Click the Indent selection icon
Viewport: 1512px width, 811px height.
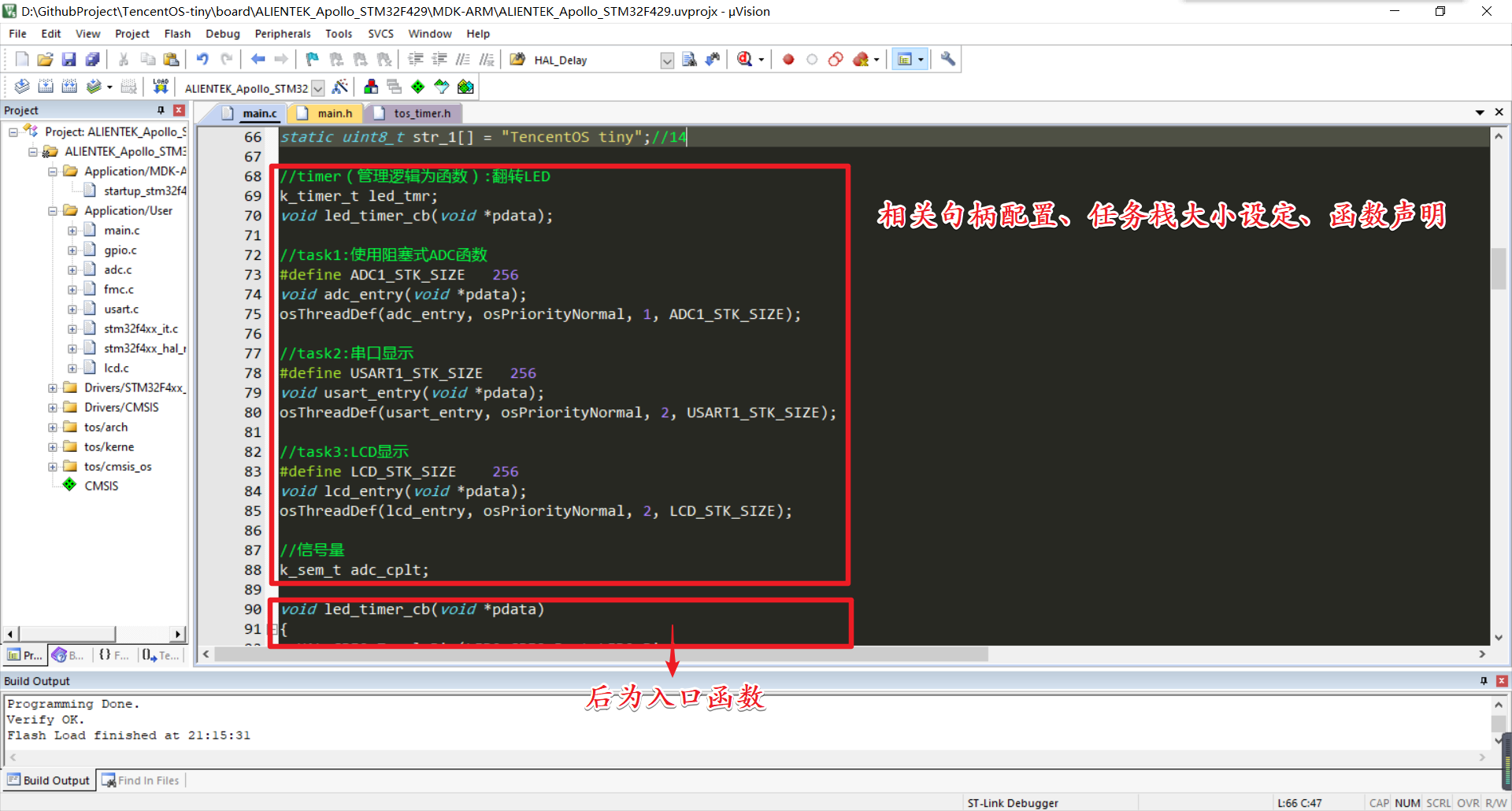point(416,59)
